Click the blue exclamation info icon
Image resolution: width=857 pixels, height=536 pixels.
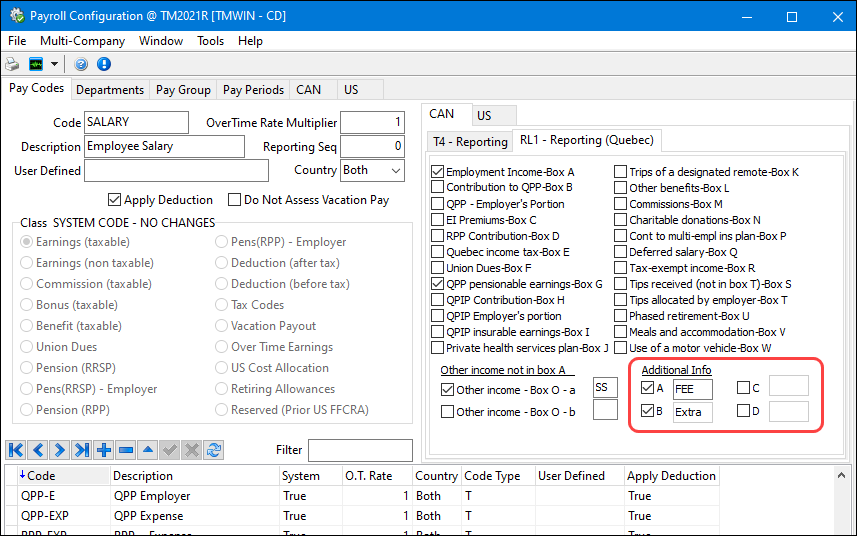point(103,64)
